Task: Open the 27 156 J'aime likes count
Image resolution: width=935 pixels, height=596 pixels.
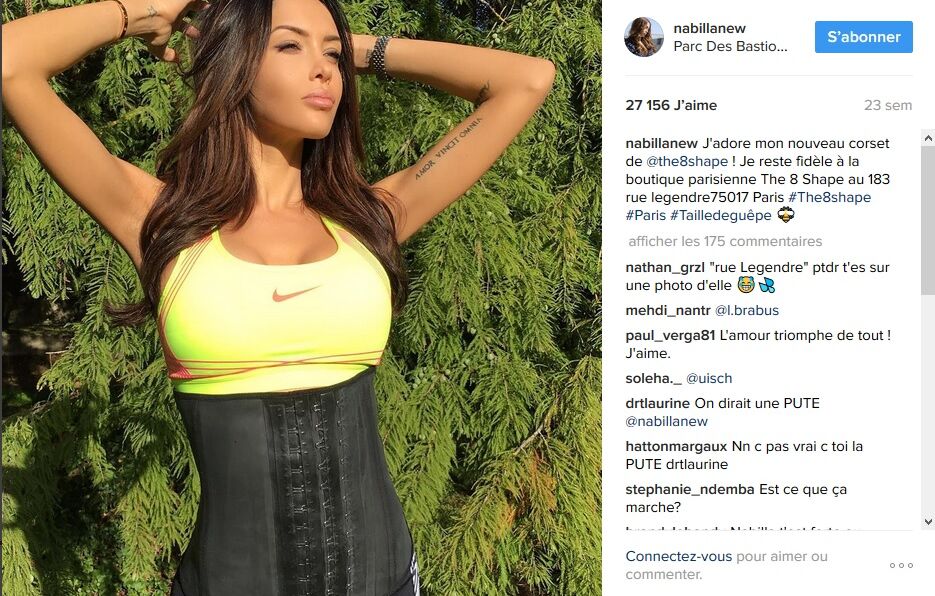Action: tap(671, 105)
